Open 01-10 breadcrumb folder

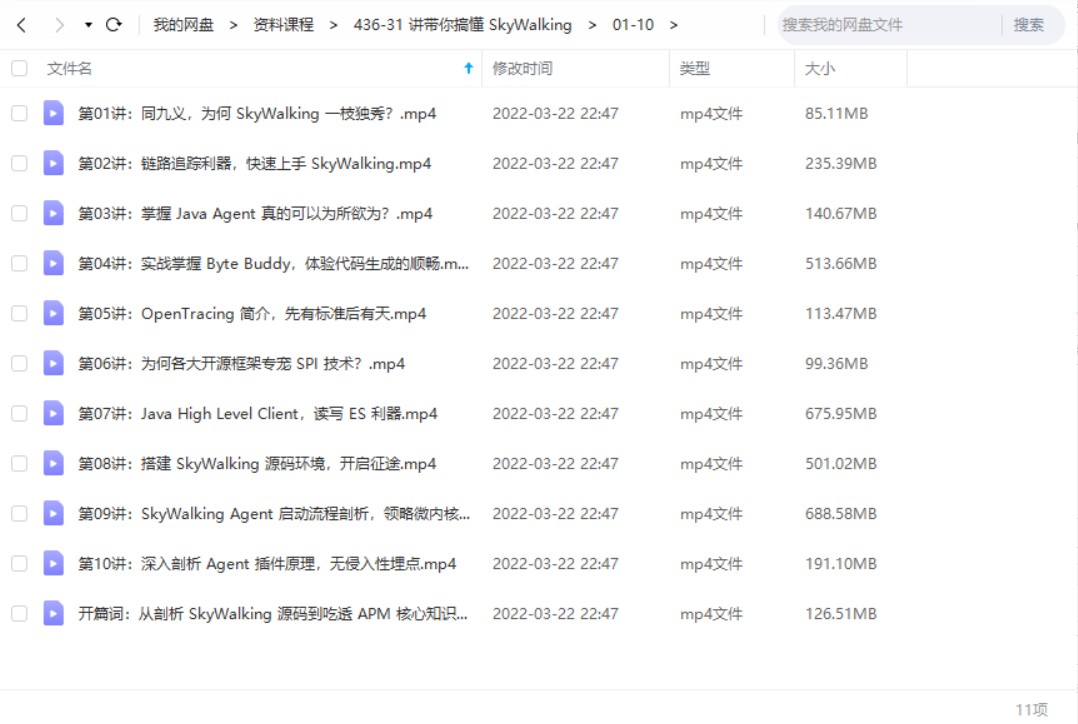633,25
